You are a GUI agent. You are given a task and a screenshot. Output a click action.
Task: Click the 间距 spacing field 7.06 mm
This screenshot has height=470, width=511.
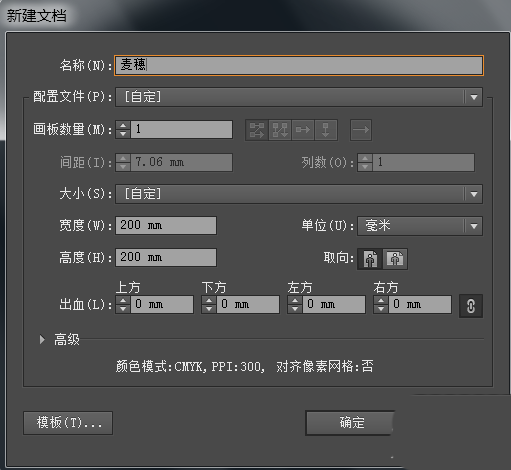coord(182,162)
